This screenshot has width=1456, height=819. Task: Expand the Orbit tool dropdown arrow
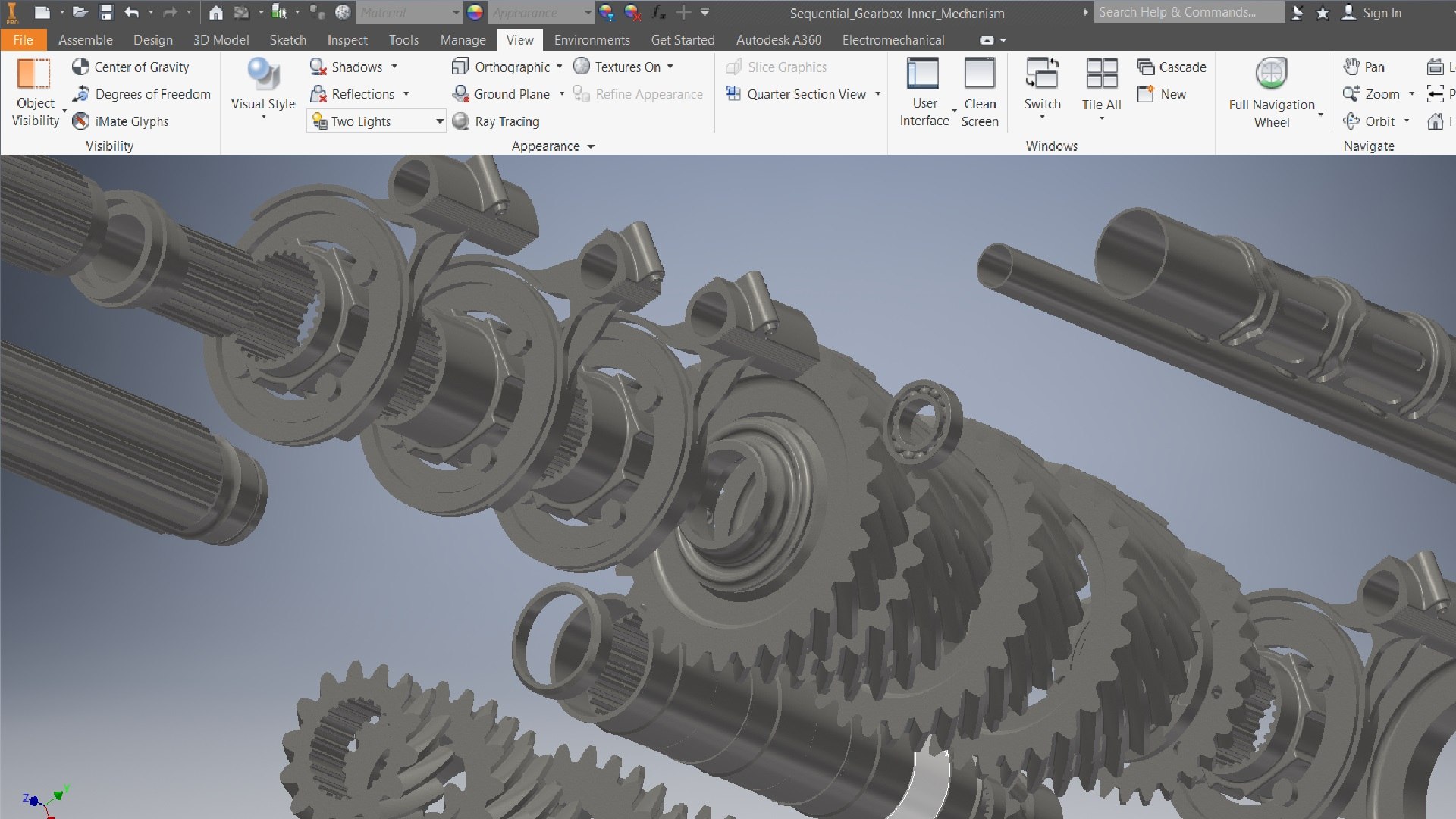[x=1407, y=121]
